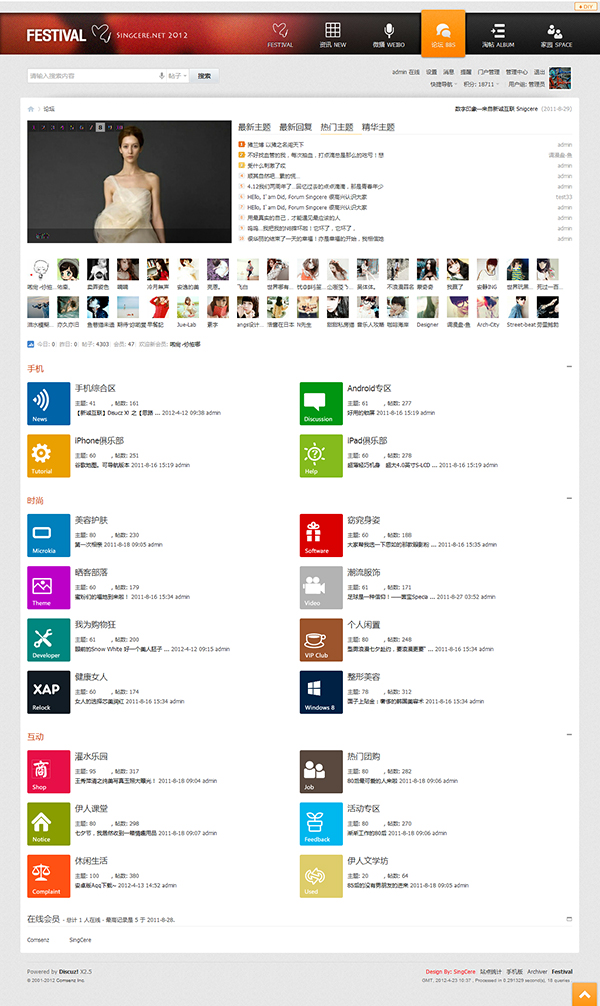
Task: Click the 搜索 search button
Action: click(204, 76)
